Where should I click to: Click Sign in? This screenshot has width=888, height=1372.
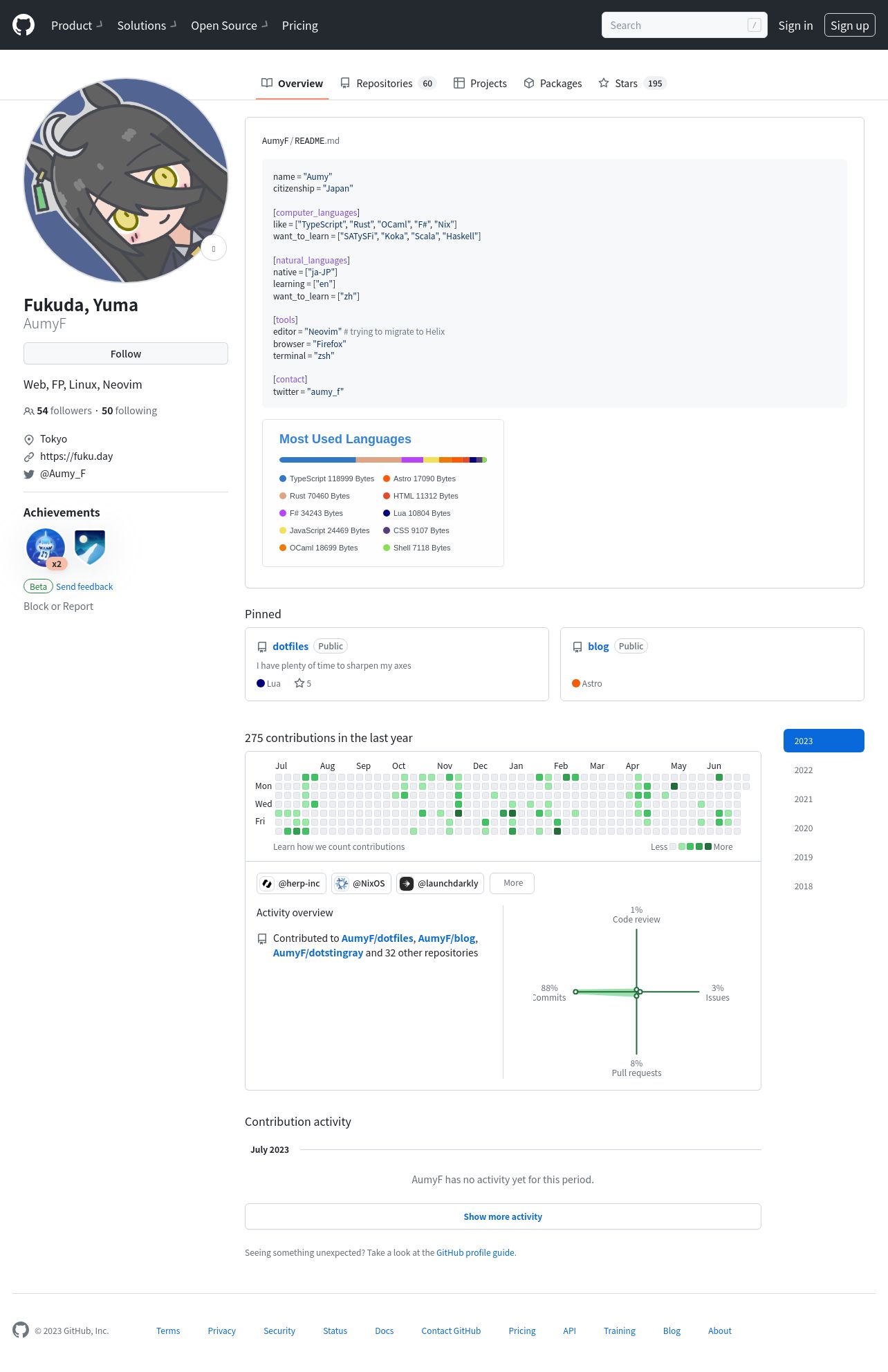click(x=795, y=26)
